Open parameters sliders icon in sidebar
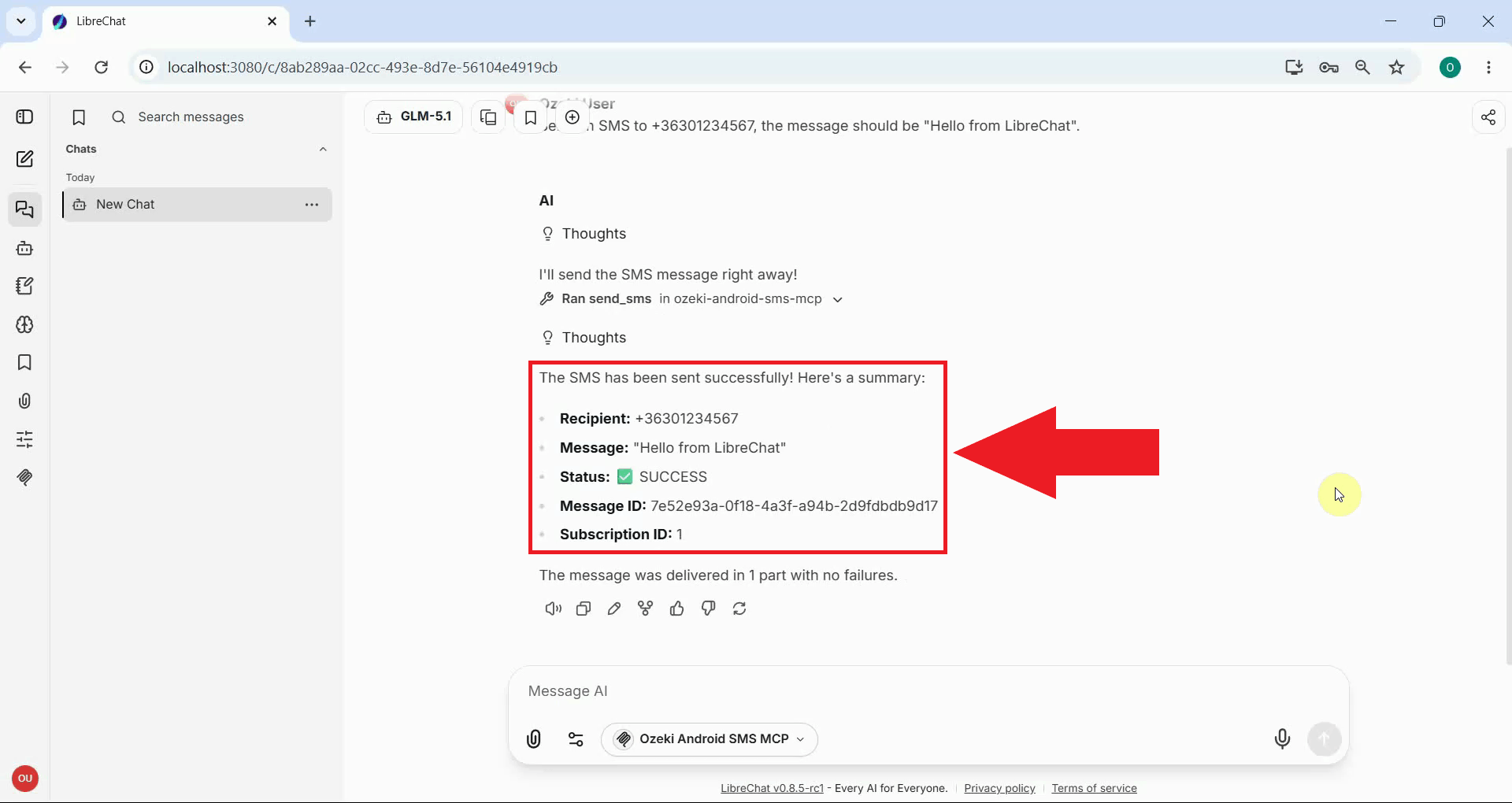The image size is (1512, 803). [24, 439]
